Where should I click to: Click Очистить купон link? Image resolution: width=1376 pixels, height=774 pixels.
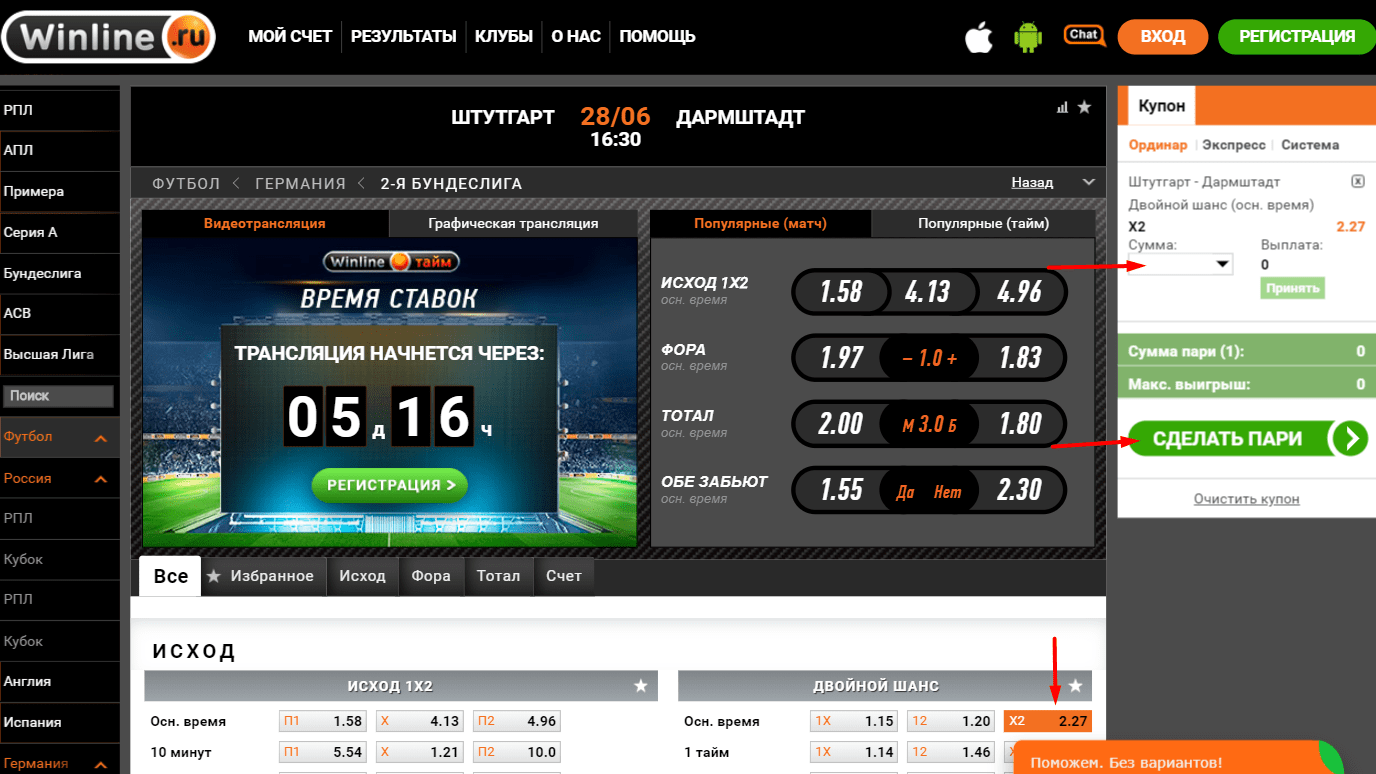(1246, 498)
